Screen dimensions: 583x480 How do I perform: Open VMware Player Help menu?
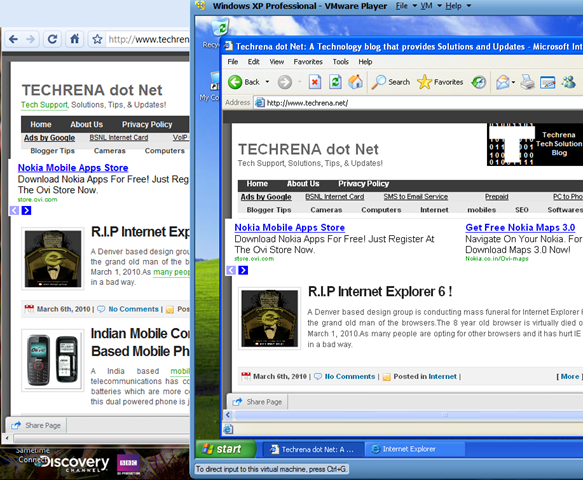pyautogui.click(x=458, y=6)
